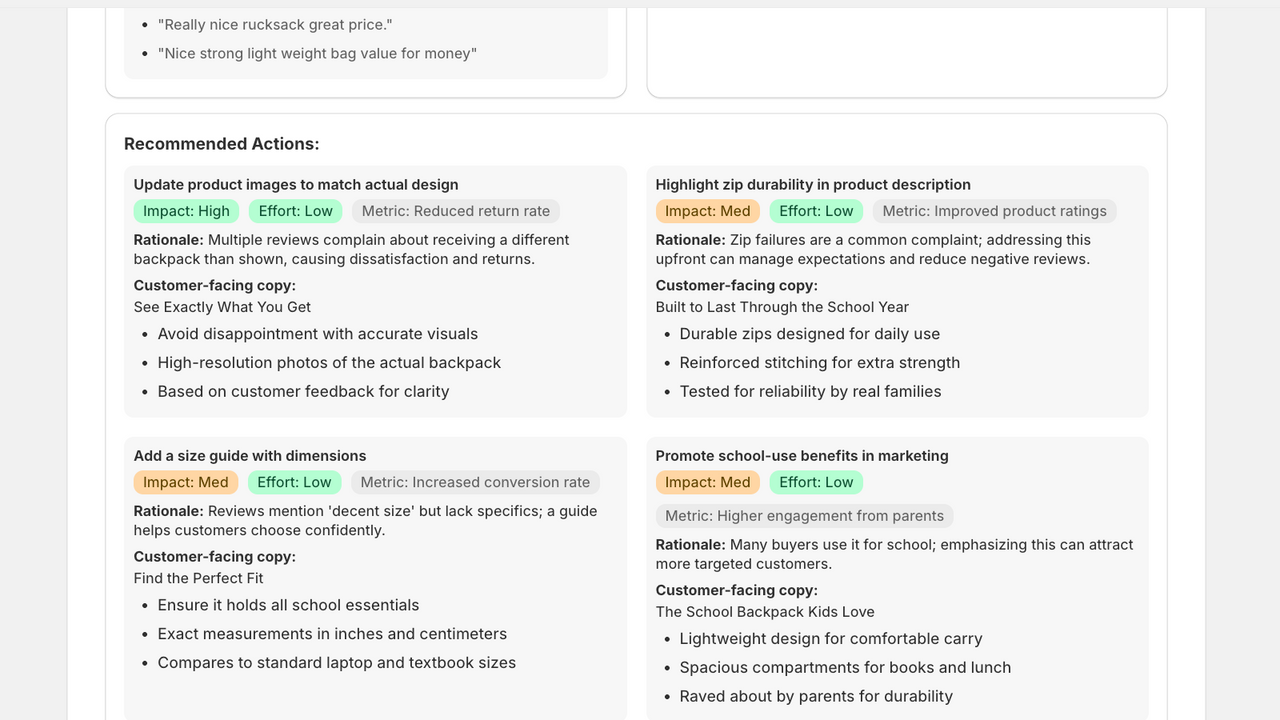Open 'Promote school-use benefits in marketing' action
Image resolution: width=1280 pixels, height=720 pixels.
pos(802,455)
